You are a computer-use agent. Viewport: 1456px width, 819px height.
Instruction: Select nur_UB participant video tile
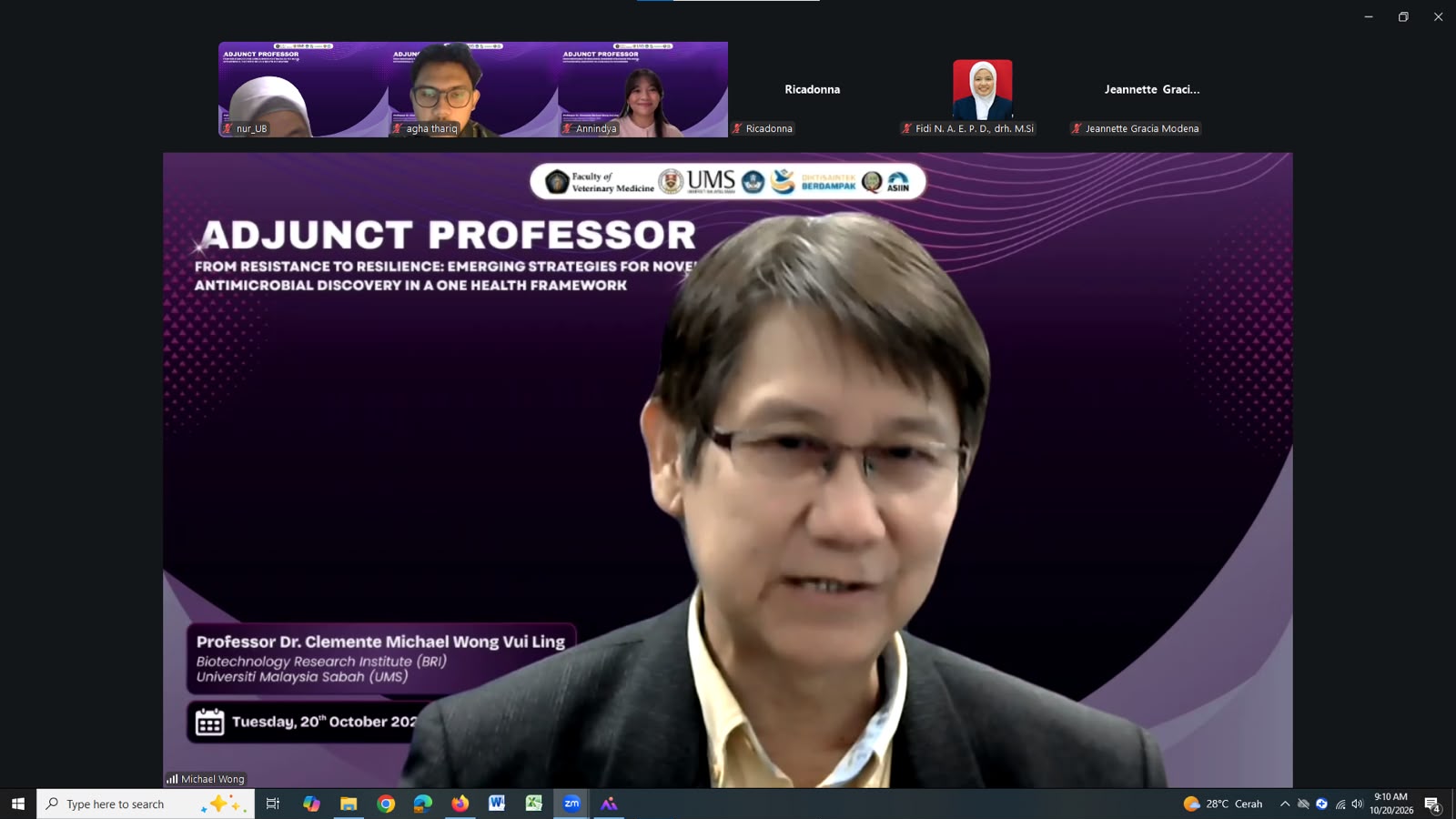coord(303,89)
